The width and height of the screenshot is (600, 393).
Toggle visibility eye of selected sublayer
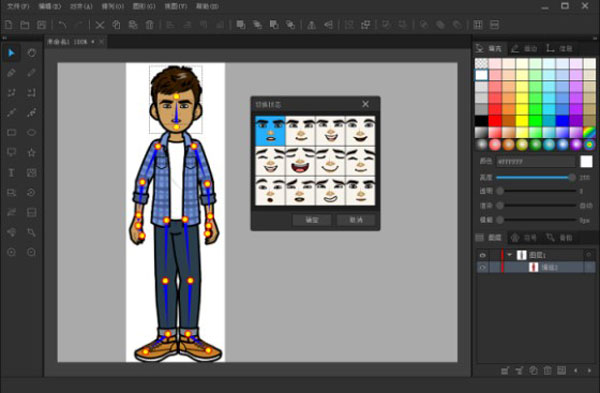pos(483,267)
